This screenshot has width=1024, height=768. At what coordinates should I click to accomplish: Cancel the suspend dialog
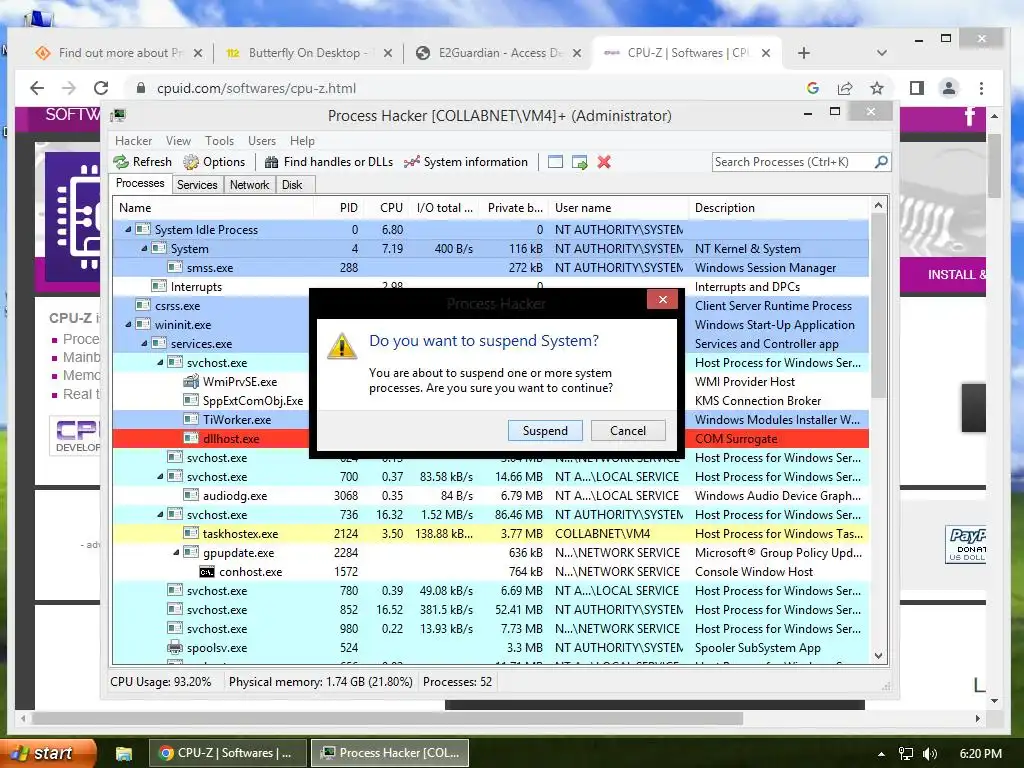pyautogui.click(x=628, y=430)
